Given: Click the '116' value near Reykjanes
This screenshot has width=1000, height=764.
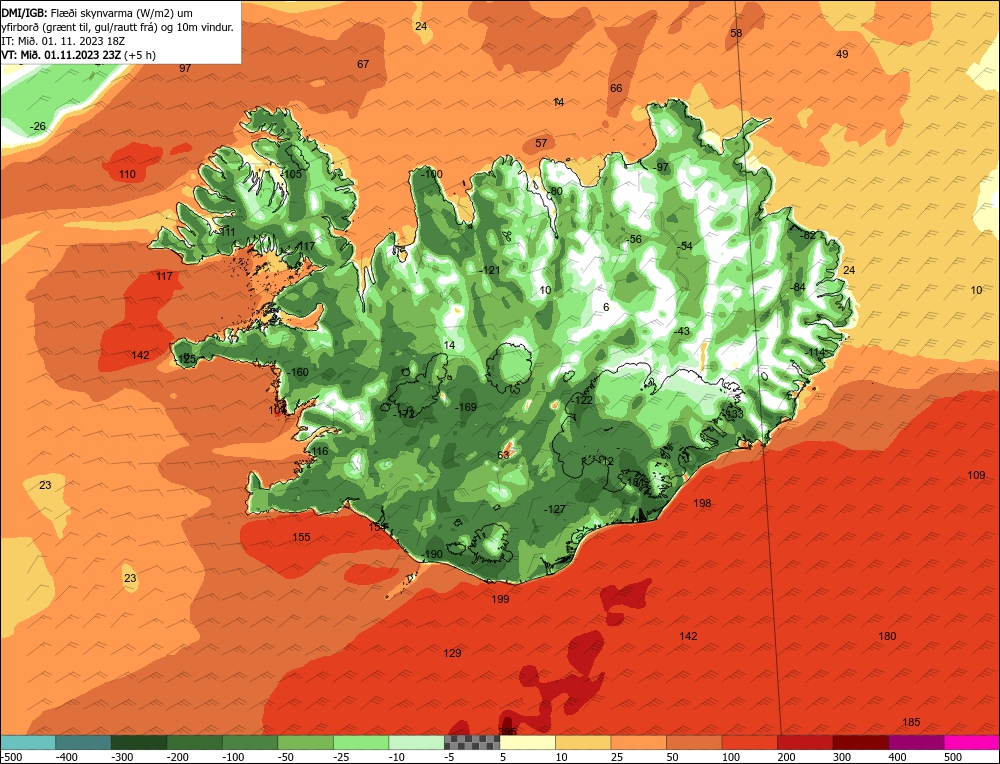Looking at the screenshot, I should point(320,452).
